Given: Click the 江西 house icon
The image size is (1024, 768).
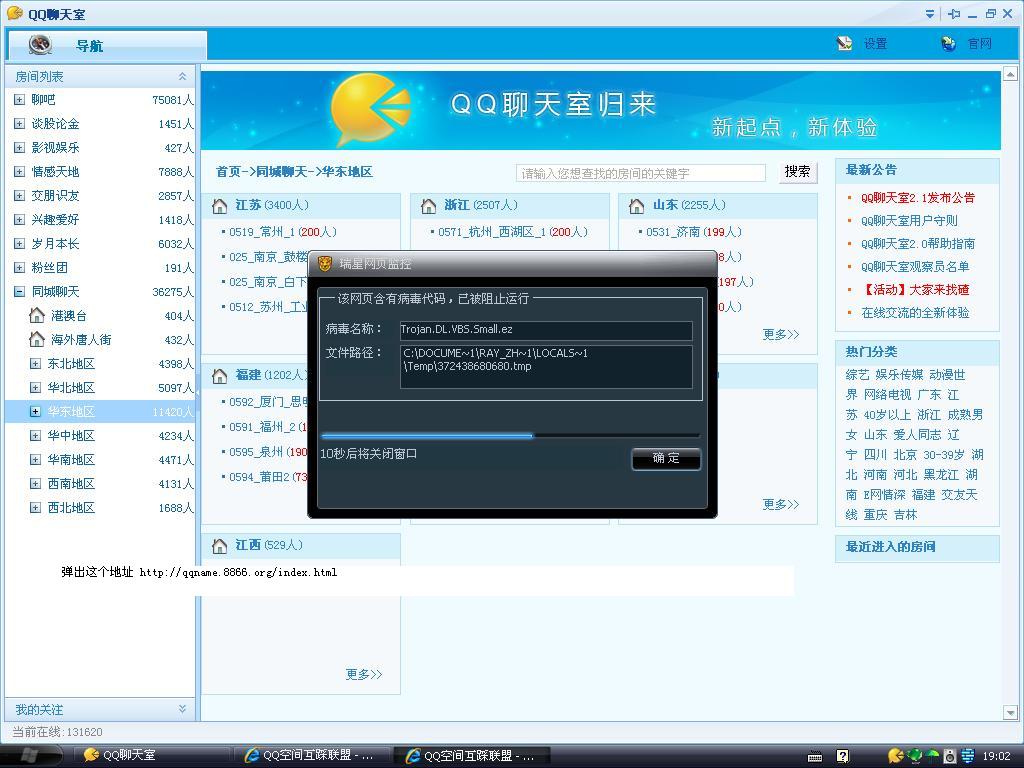Looking at the screenshot, I should [x=219, y=545].
